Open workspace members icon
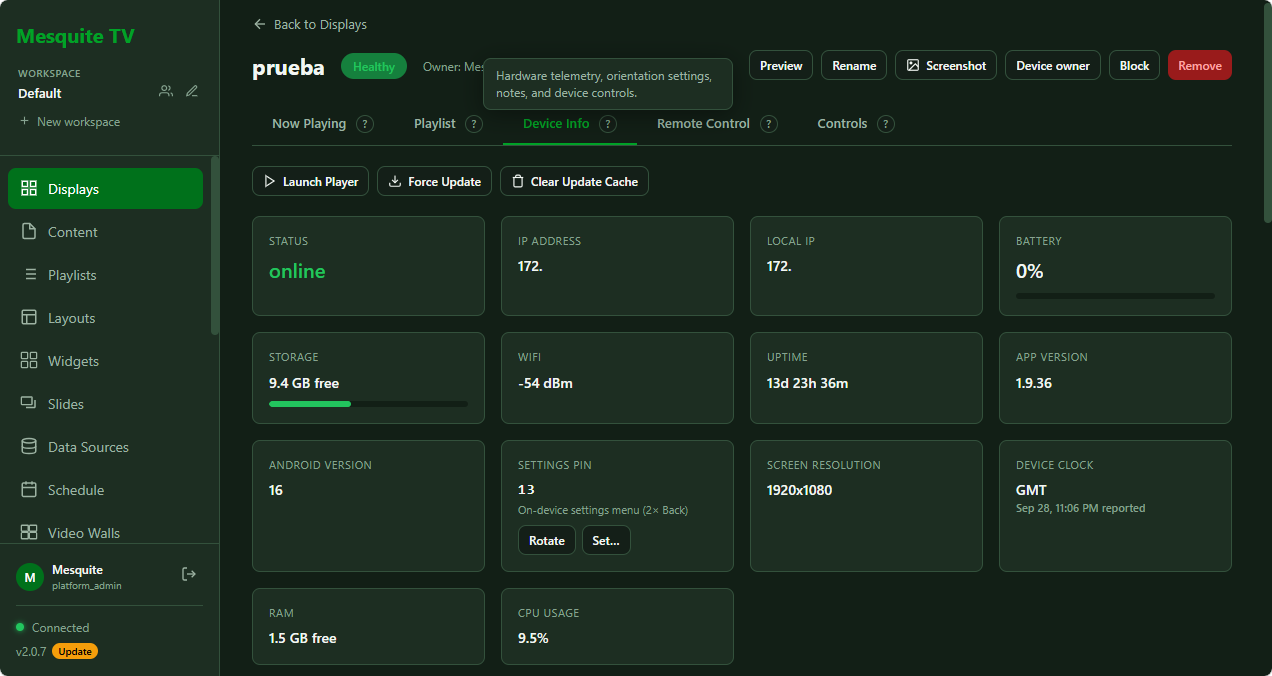This screenshot has width=1272, height=676. click(166, 91)
